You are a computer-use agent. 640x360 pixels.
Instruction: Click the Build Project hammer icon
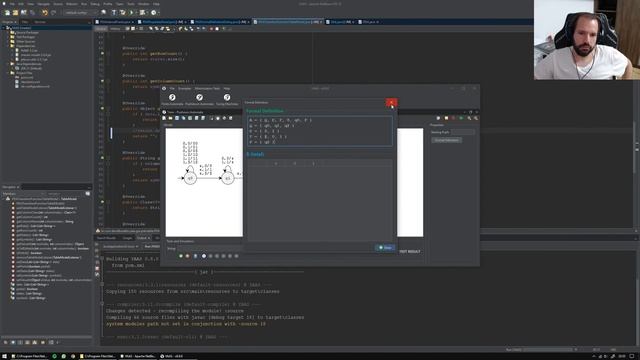coord(114,13)
